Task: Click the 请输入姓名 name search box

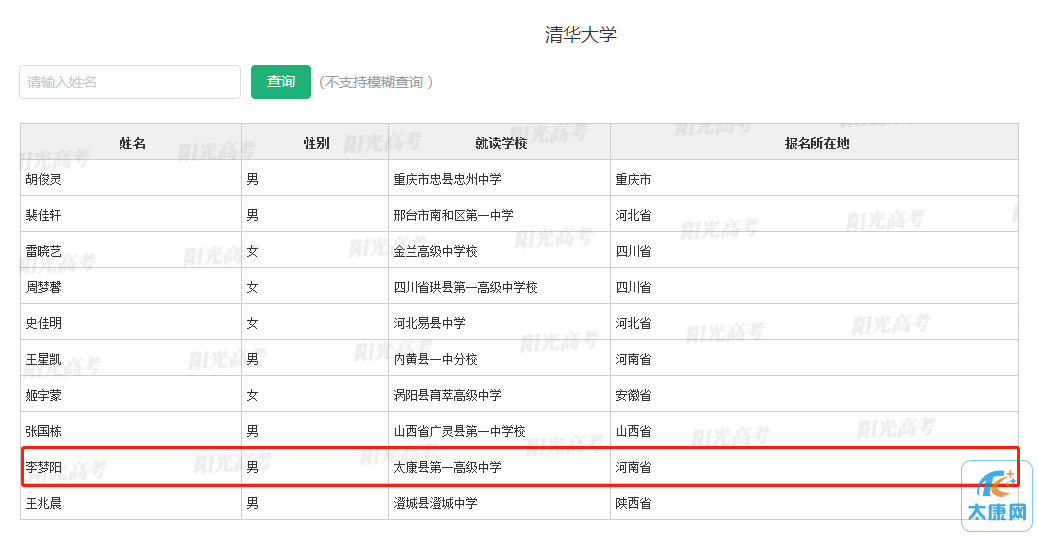Action: pyautogui.click(x=130, y=82)
